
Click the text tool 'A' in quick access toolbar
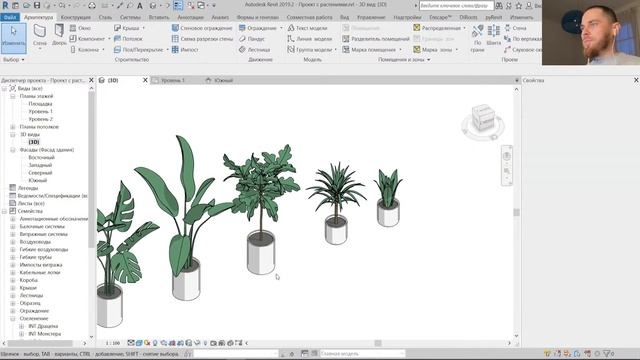point(140,6)
